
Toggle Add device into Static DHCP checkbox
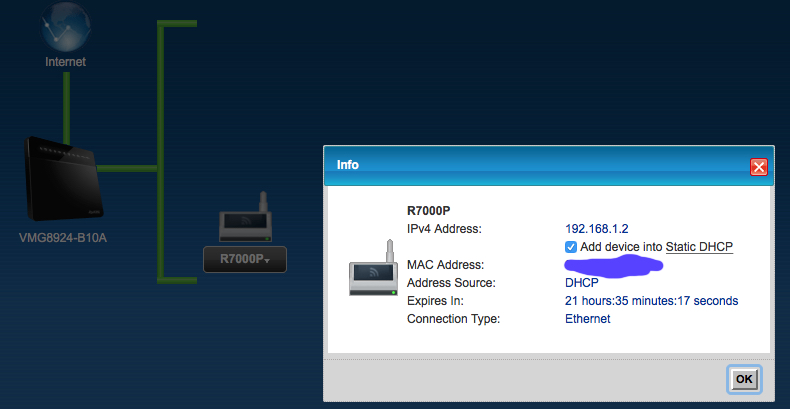(x=571, y=247)
